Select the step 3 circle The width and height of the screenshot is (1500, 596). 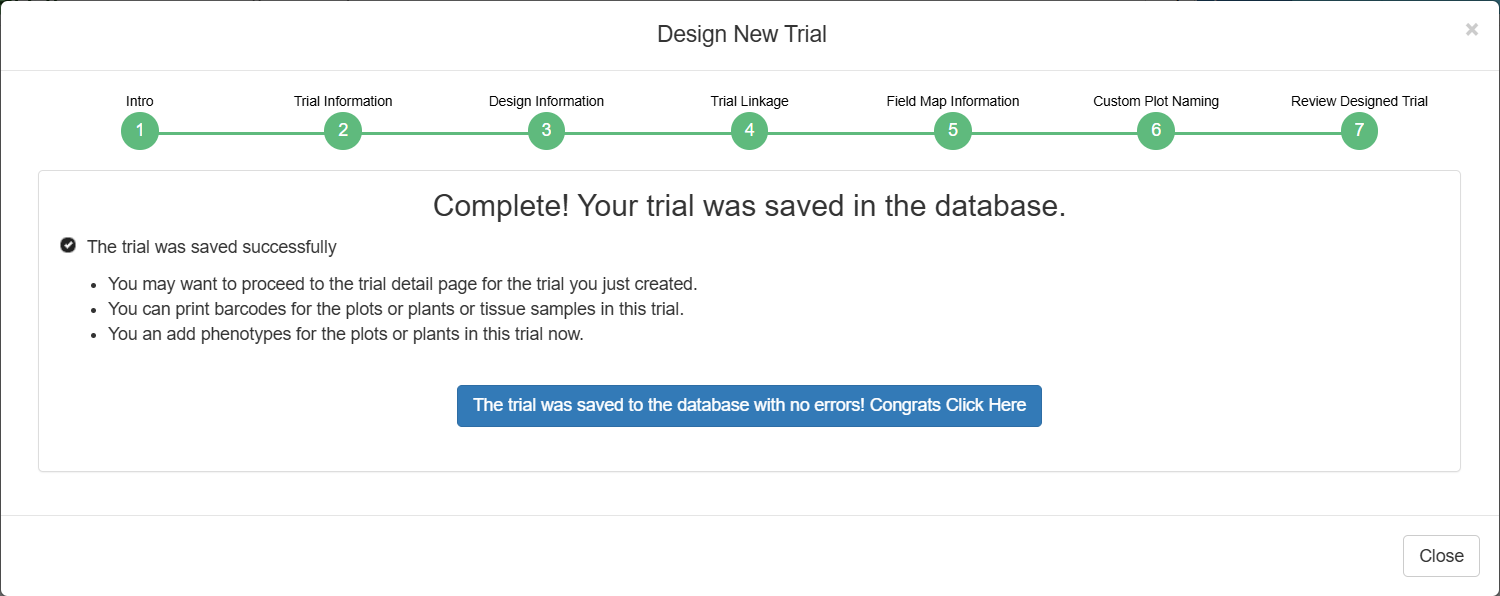click(x=546, y=131)
